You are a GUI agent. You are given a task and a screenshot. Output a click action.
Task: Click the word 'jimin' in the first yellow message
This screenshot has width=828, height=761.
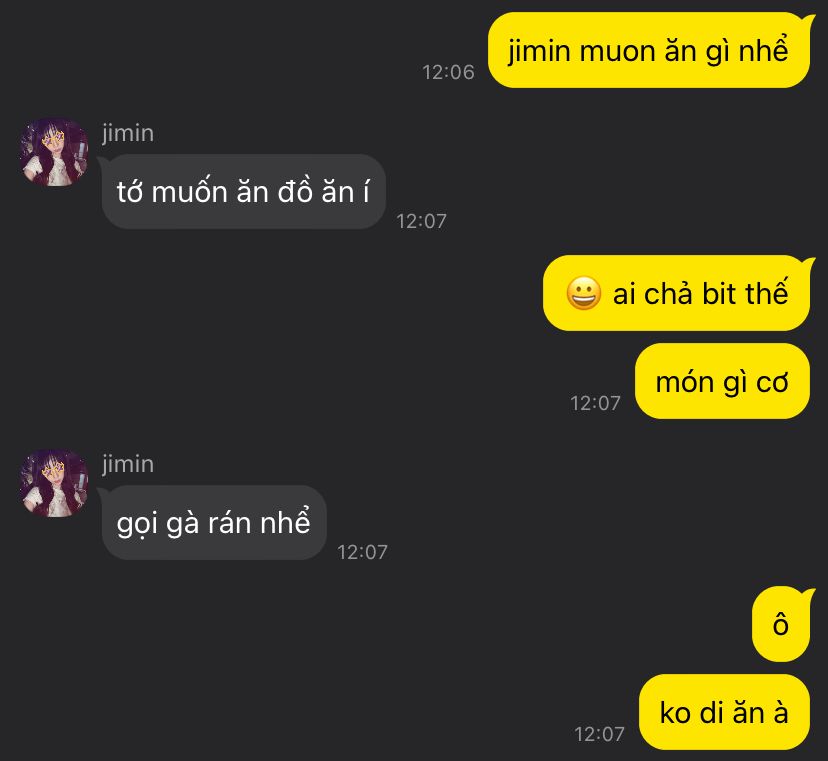tap(539, 52)
